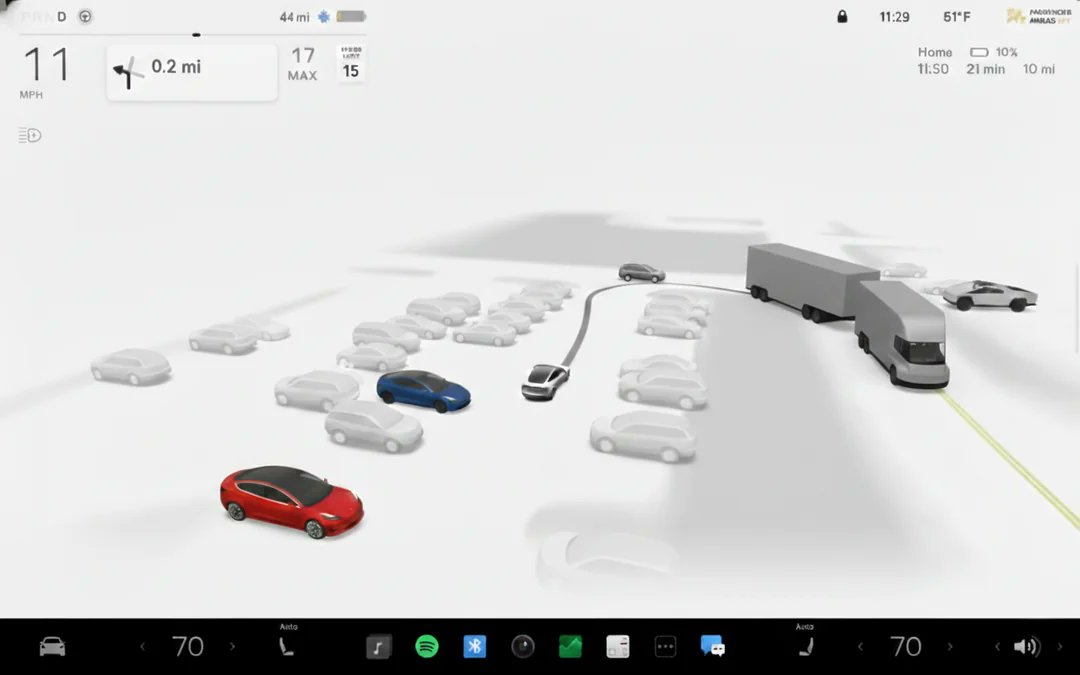Screen dimensions: 1080x675
Task: Select the Cybertruck model in visualization
Action: (x=990, y=295)
